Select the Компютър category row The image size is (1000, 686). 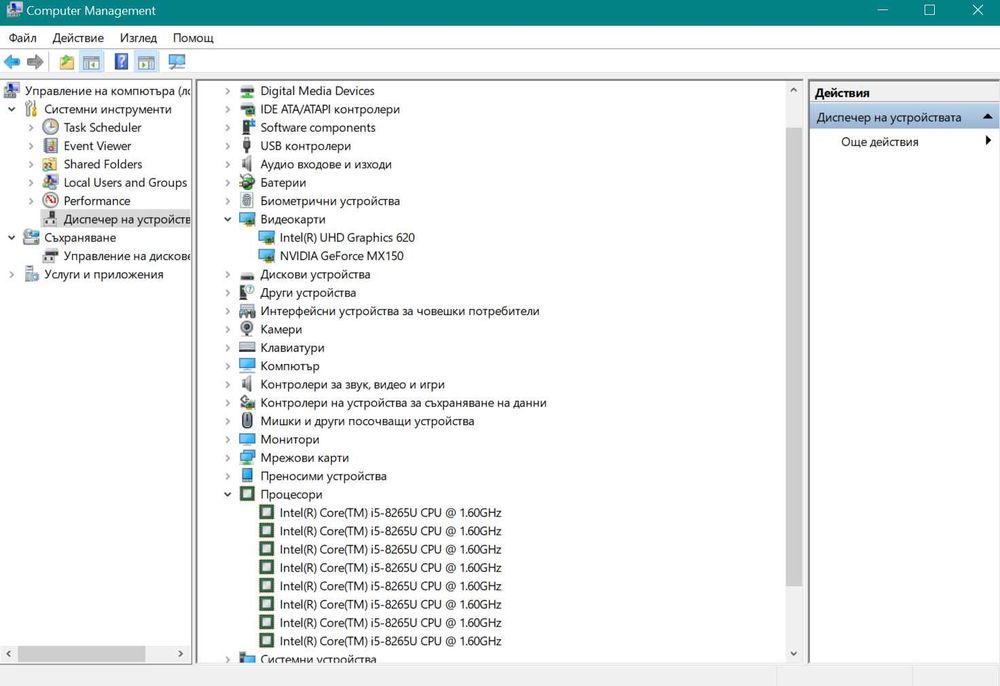click(x=290, y=366)
